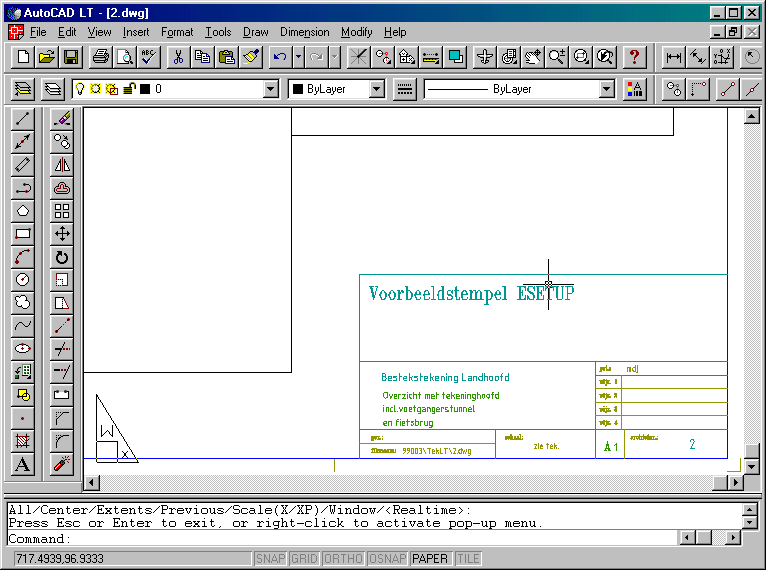Image resolution: width=766 pixels, height=570 pixels.
Task: Toggle PAPER space in the status bar
Action: (x=430, y=558)
